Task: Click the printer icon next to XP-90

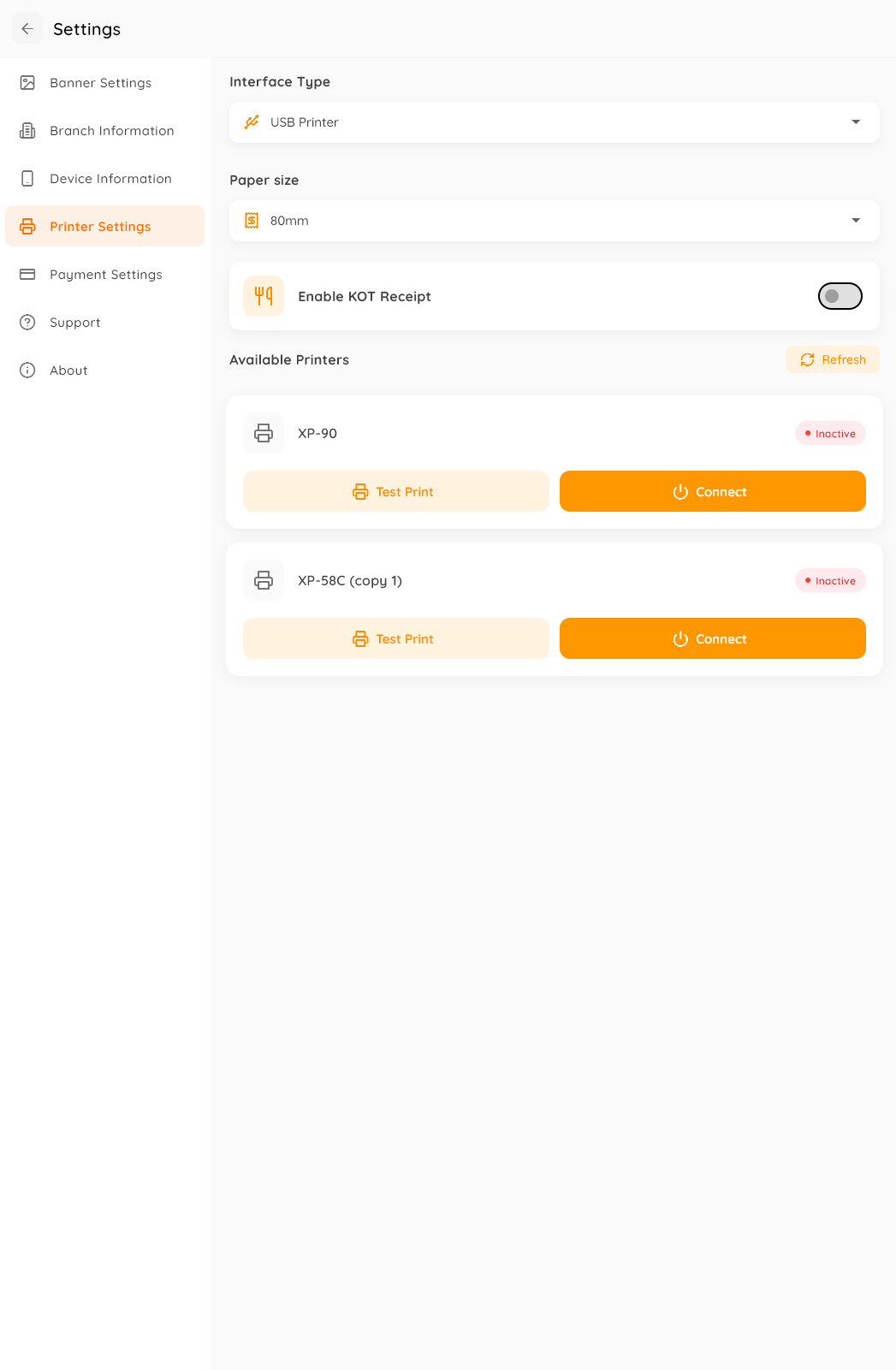Action: (x=263, y=433)
